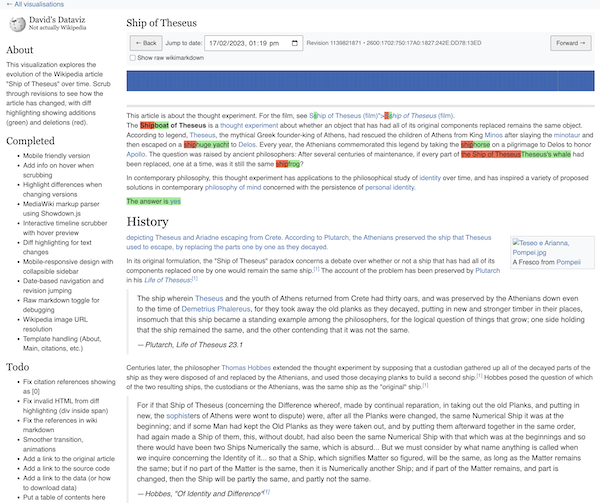Click the 'huge yacht' green insertion
The image size is (600, 503).
pyautogui.click(x=213, y=145)
